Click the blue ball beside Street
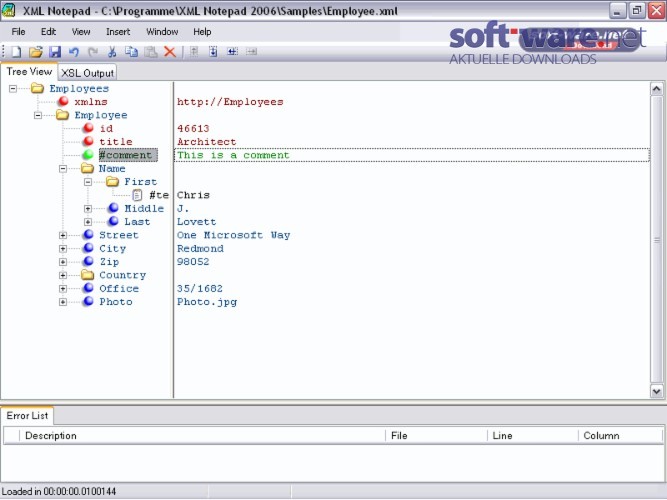Viewport: 667px width, 500px height. [88, 234]
